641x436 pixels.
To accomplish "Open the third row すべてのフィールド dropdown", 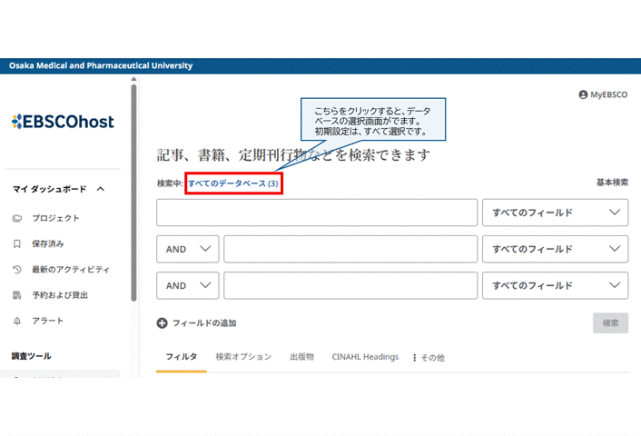I will pos(555,285).
